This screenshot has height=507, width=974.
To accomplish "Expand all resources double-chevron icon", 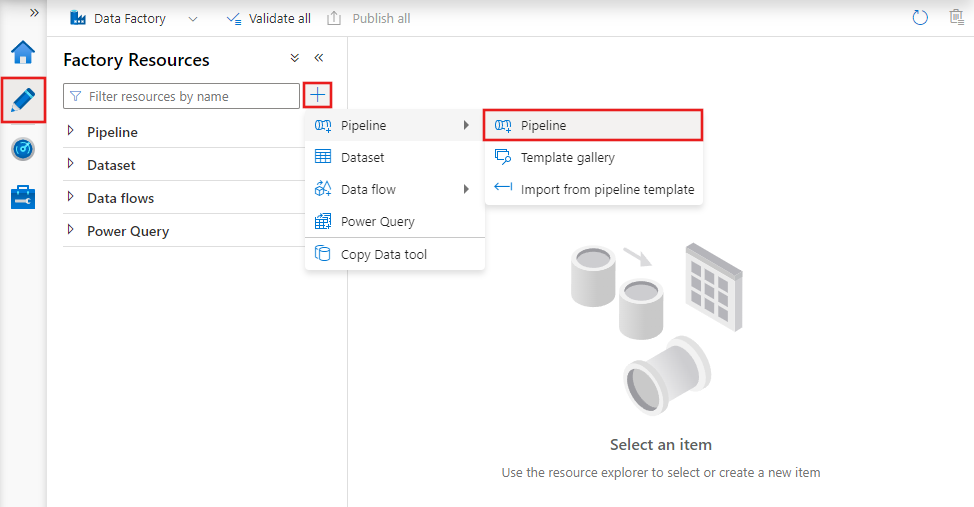I will tap(294, 58).
